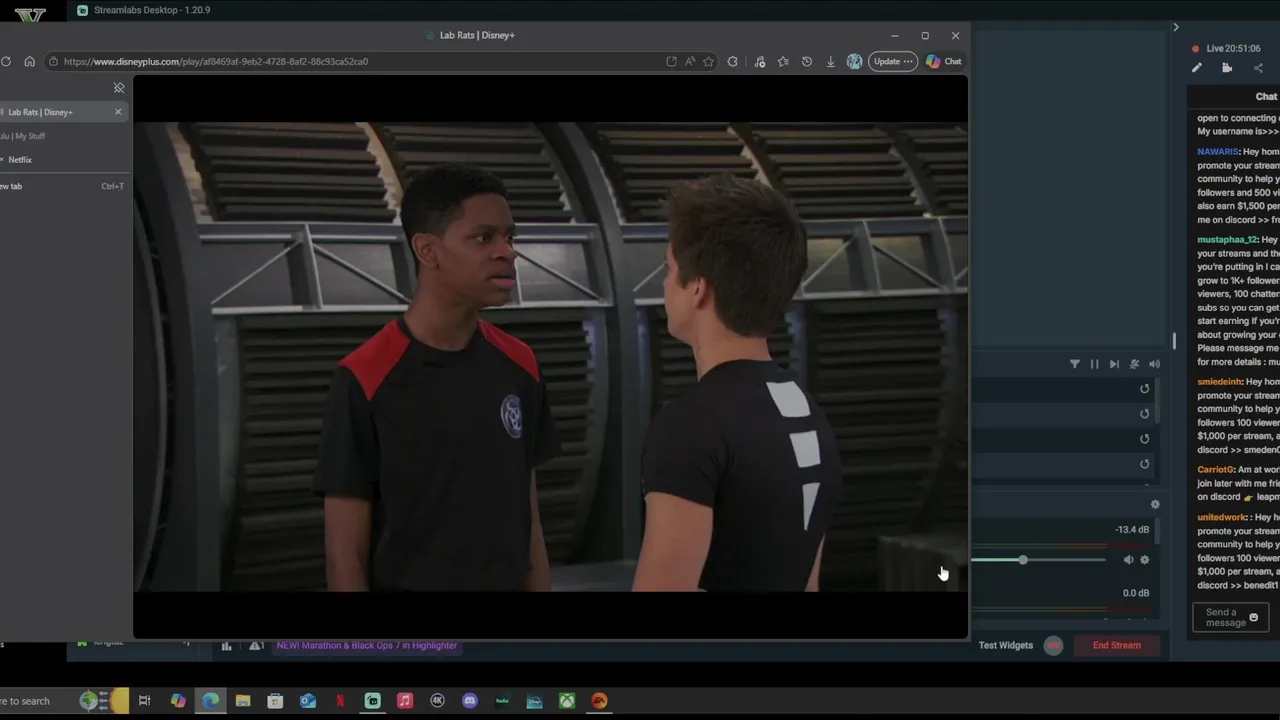Open the recent events filter icon
This screenshot has width=1280, height=720.
[x=1075, y=364]
